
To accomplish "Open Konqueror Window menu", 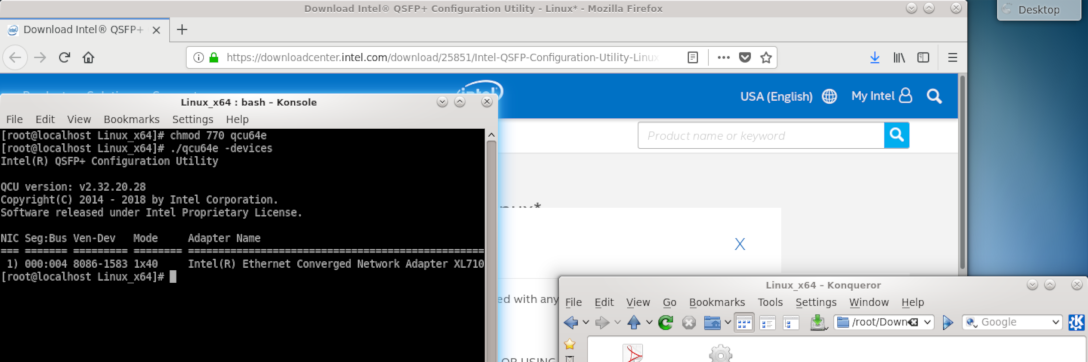I will click(869, 302).
